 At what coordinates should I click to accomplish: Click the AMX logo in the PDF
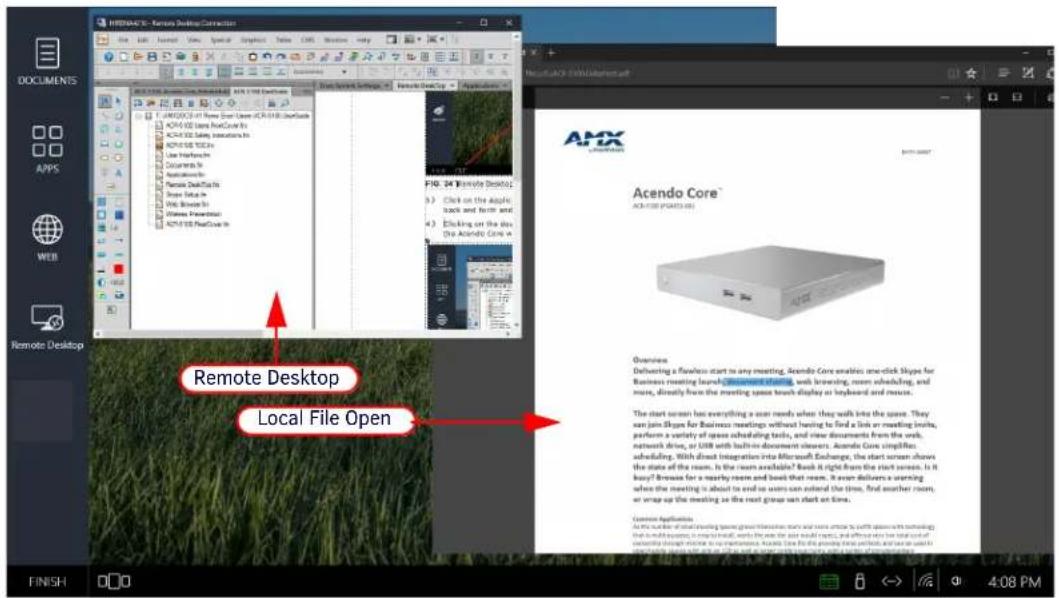[x=594, y=141]
